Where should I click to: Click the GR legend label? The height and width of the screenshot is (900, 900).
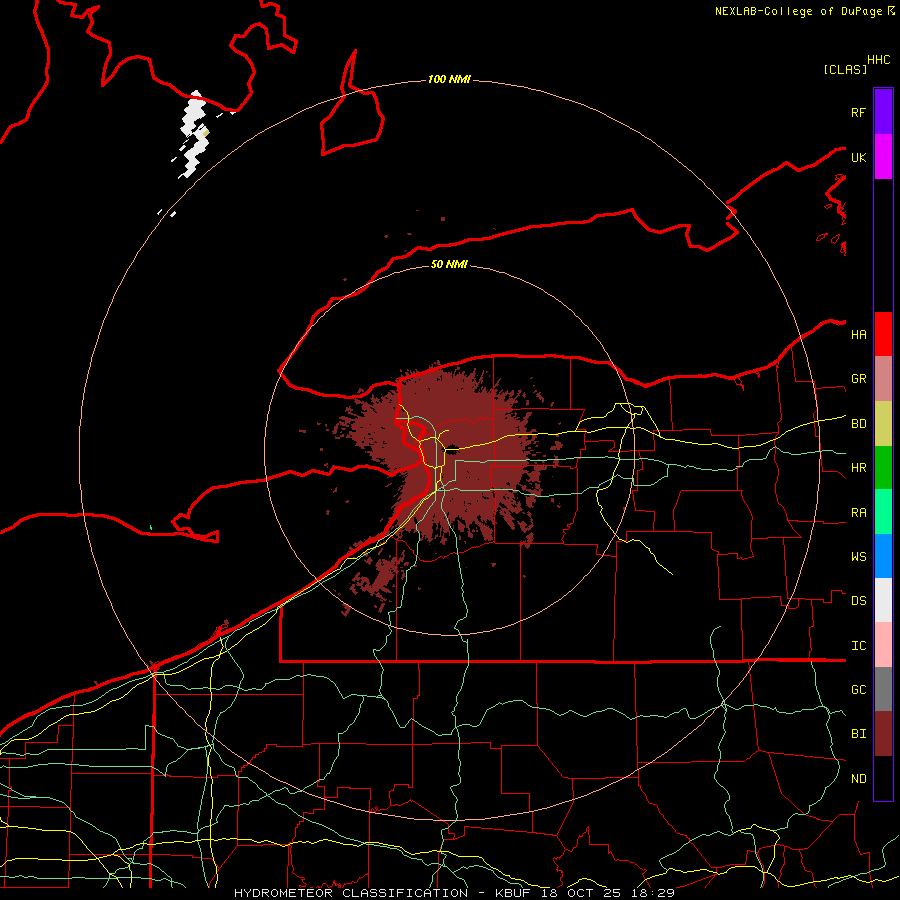pyautogui.click(x=858, y=379)
